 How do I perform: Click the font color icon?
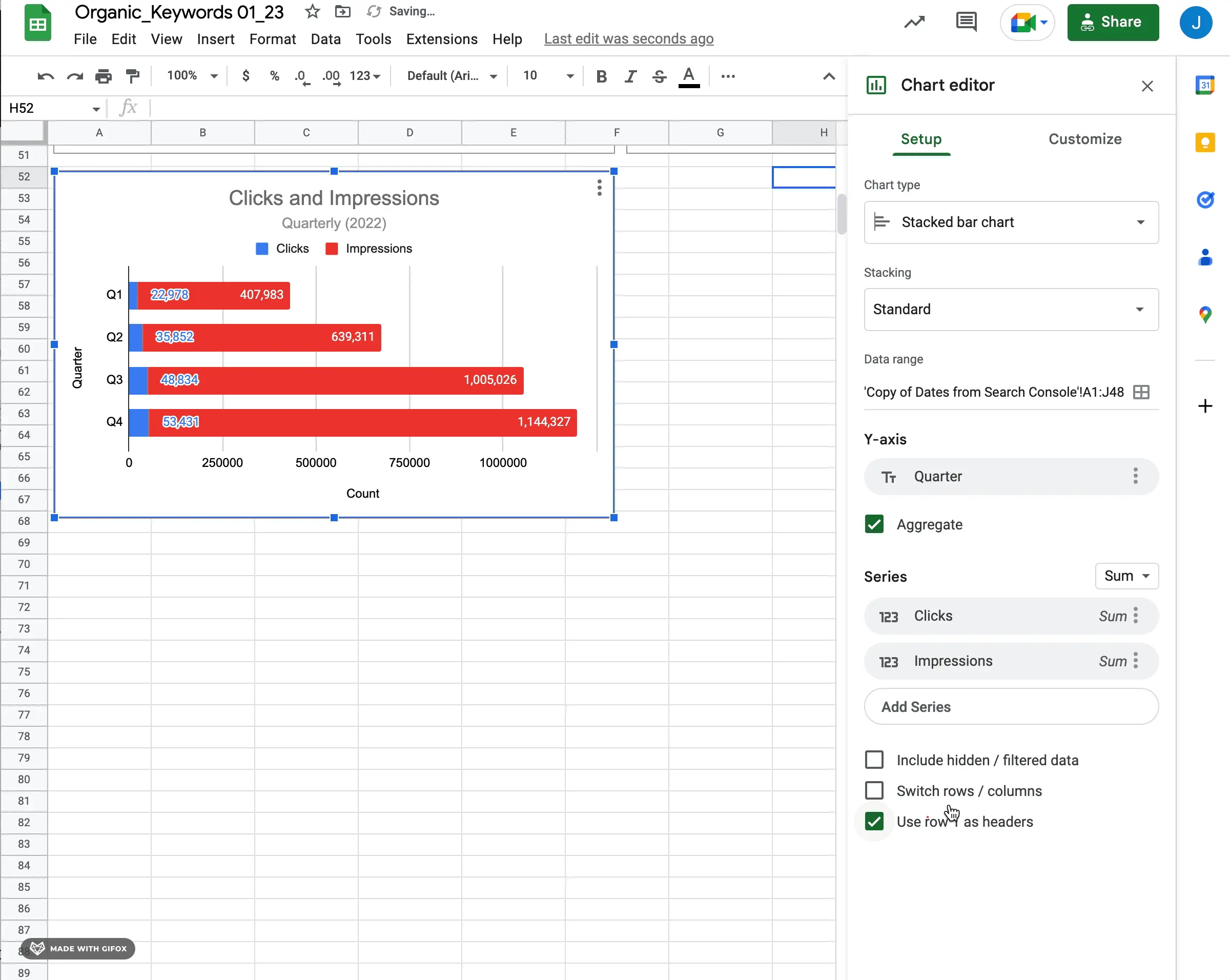tap(689, 76)
